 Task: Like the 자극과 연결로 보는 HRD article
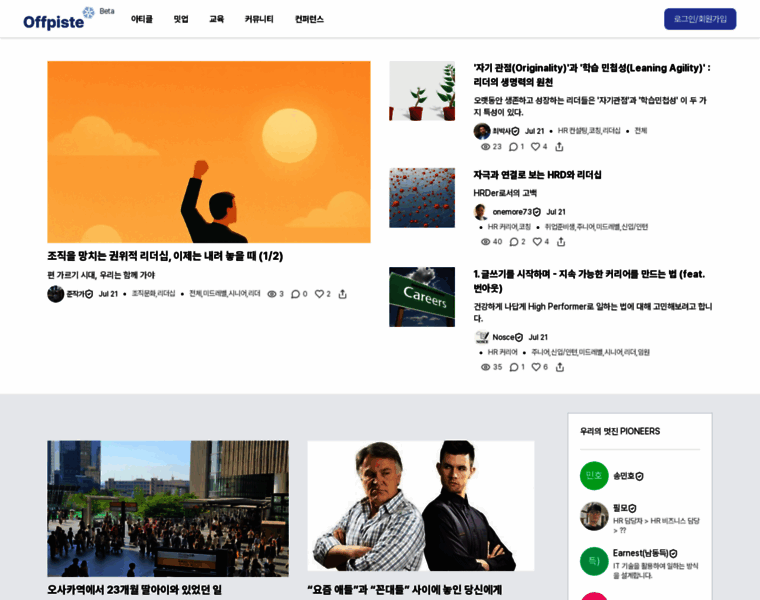point(537,242)
